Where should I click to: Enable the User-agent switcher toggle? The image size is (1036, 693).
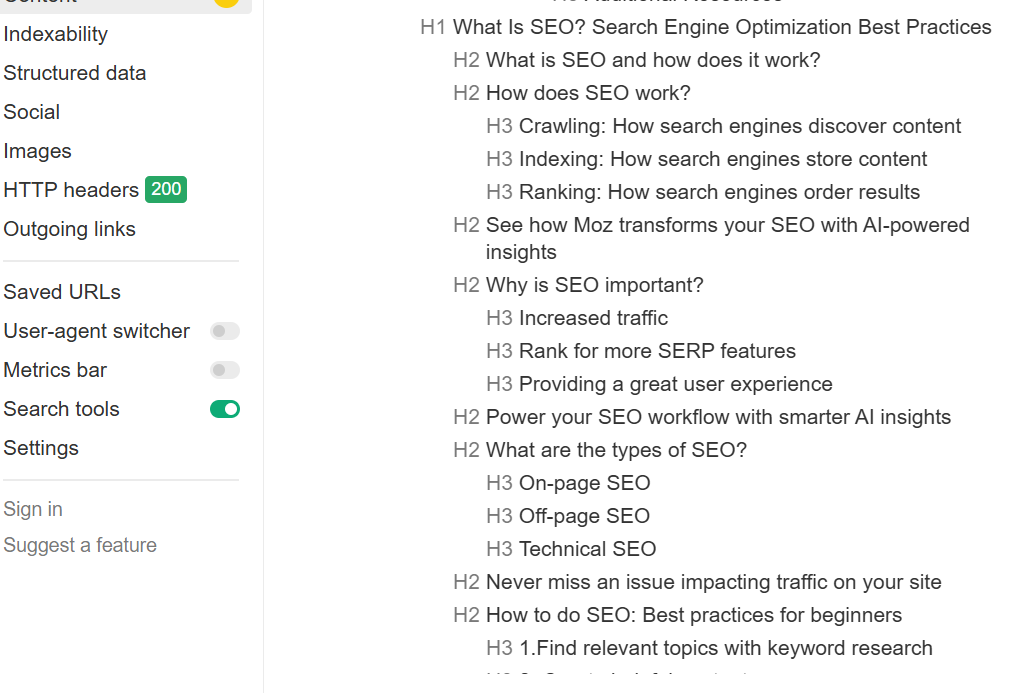tap(225, 331)
